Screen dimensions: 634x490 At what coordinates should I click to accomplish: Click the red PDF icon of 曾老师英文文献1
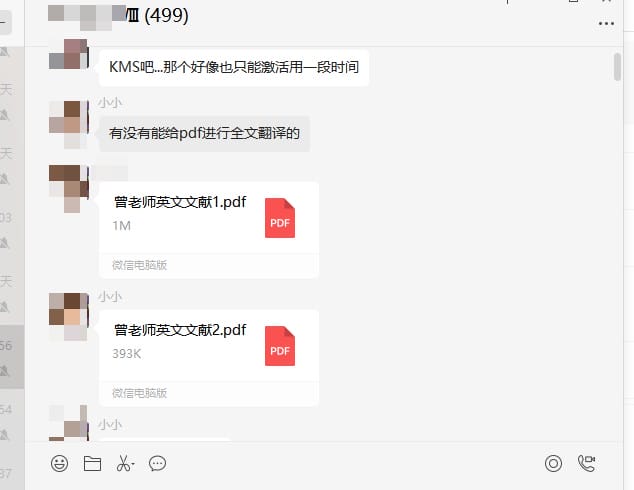click(x=280, y=218)
